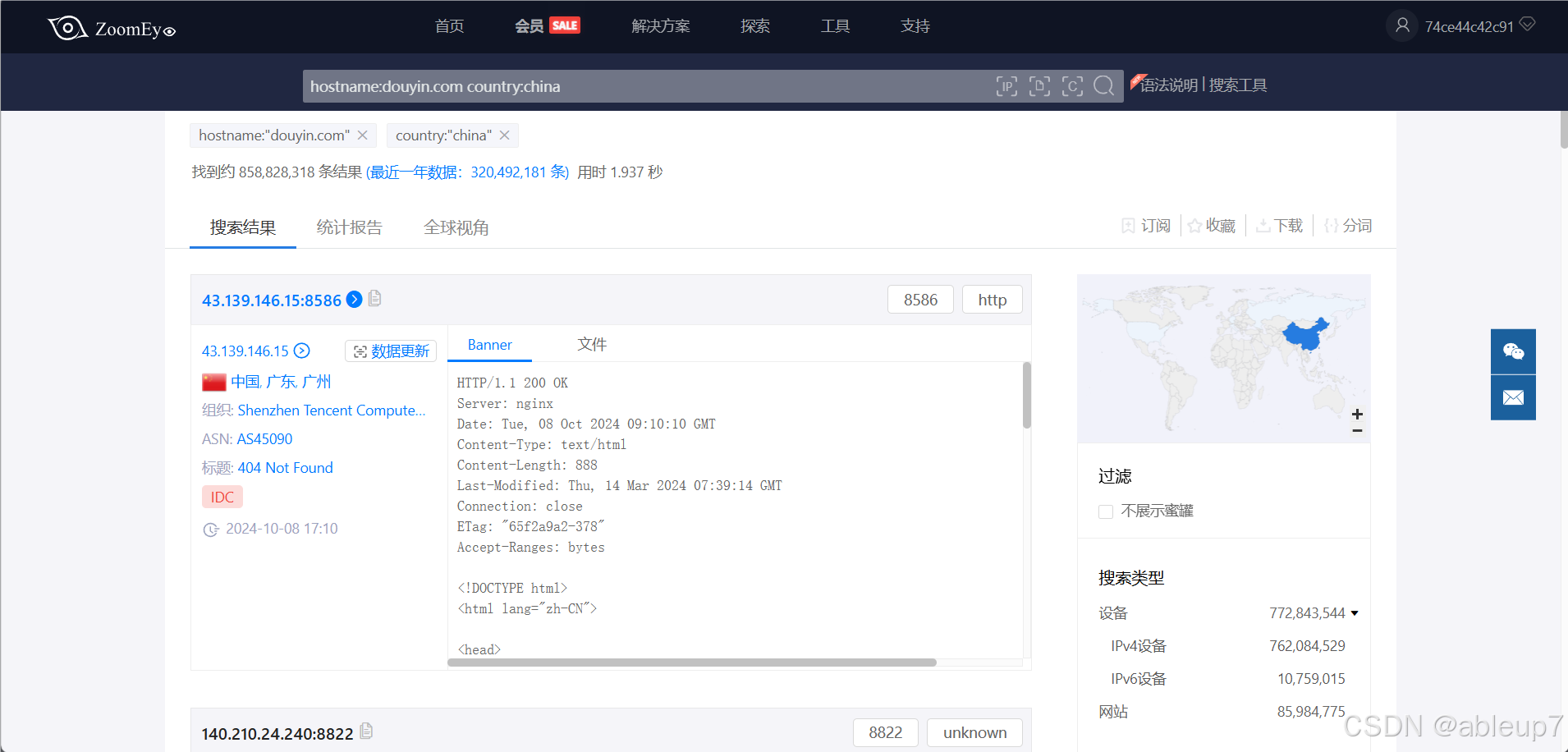
Task: Click the search query input field
Action: tap(649, 86)
